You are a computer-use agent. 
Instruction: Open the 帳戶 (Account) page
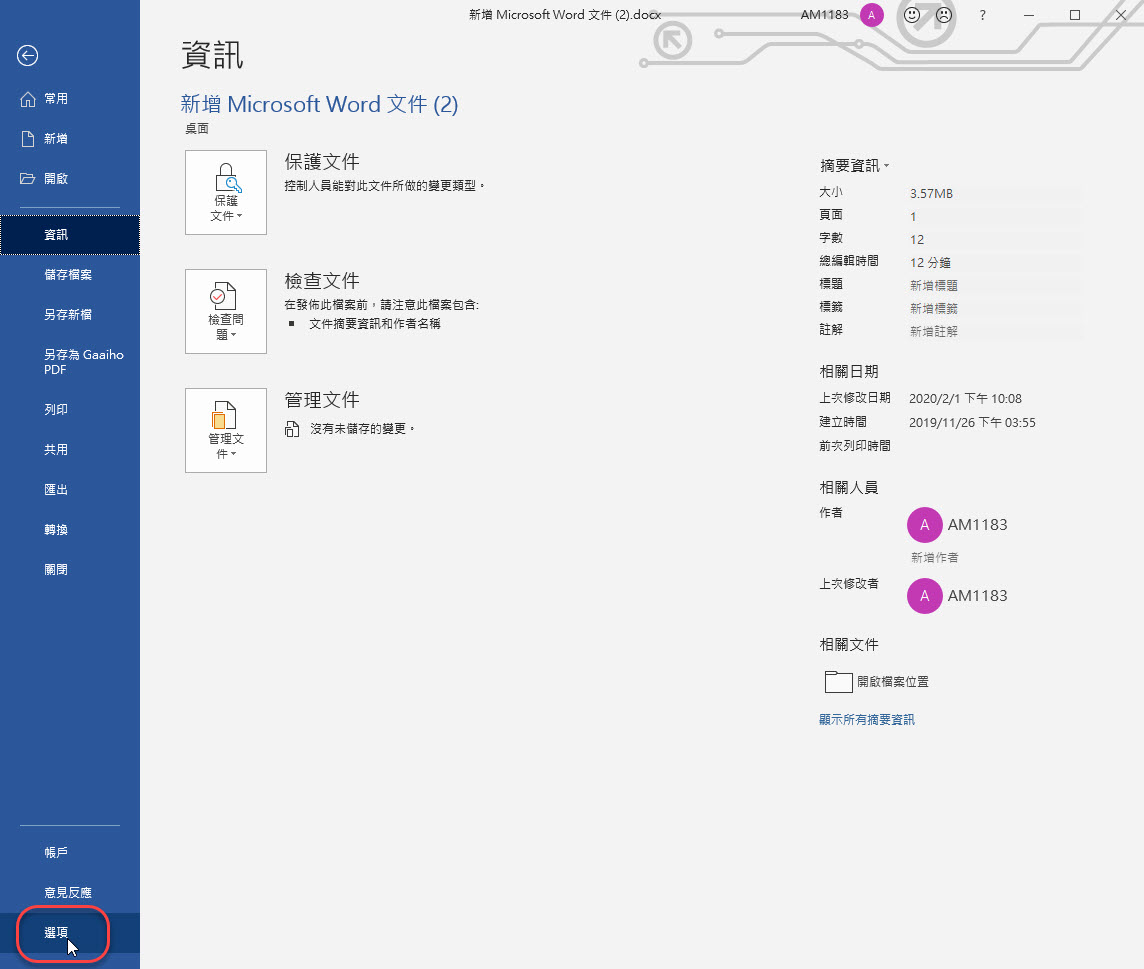(x=70, y=852)
